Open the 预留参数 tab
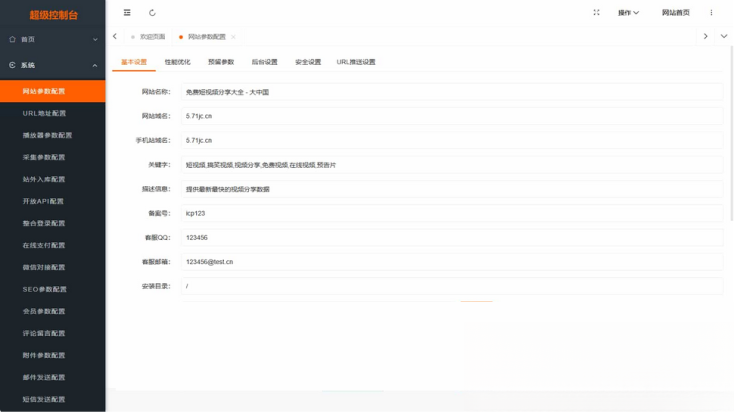The image size is (746, 412). click(x=221, y=62)
